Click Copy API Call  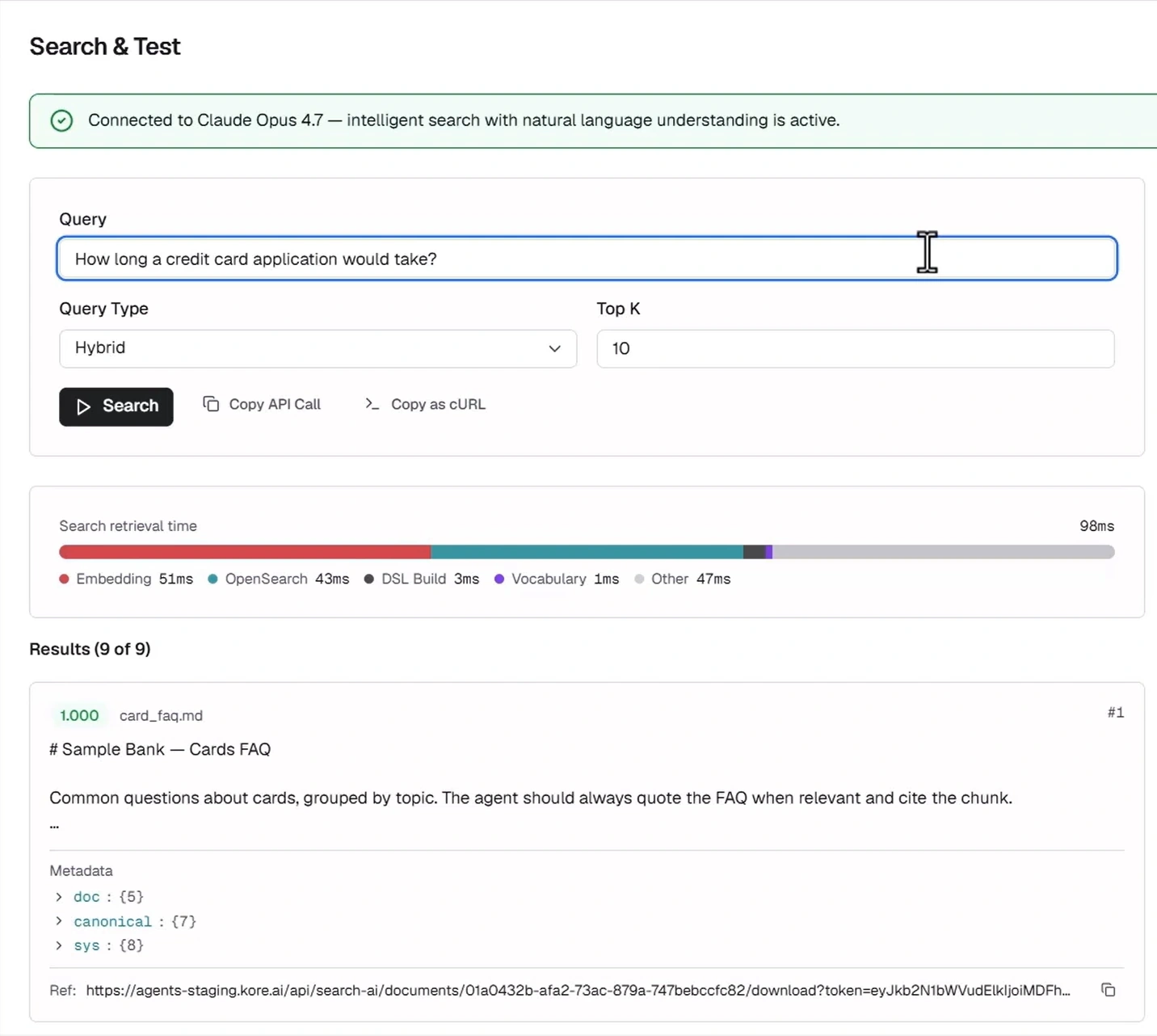point(262,404)
